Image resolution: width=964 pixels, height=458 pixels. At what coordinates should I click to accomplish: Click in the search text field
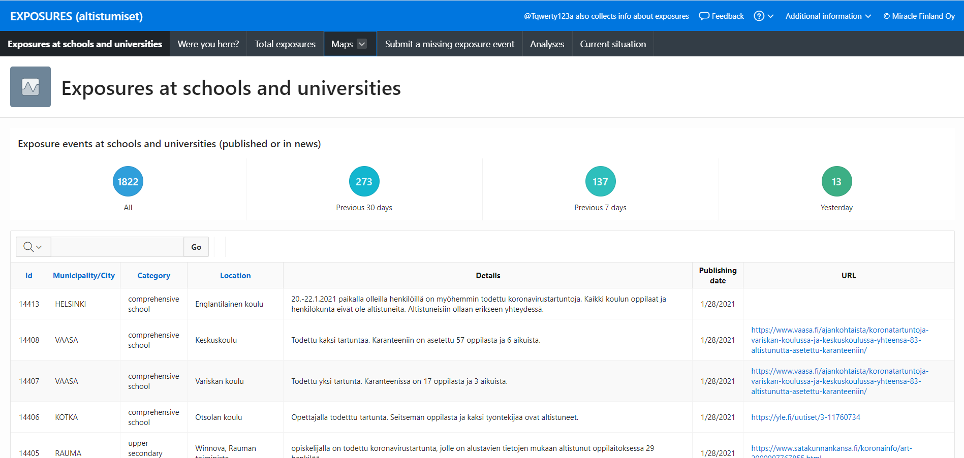[x=116, y=247]
